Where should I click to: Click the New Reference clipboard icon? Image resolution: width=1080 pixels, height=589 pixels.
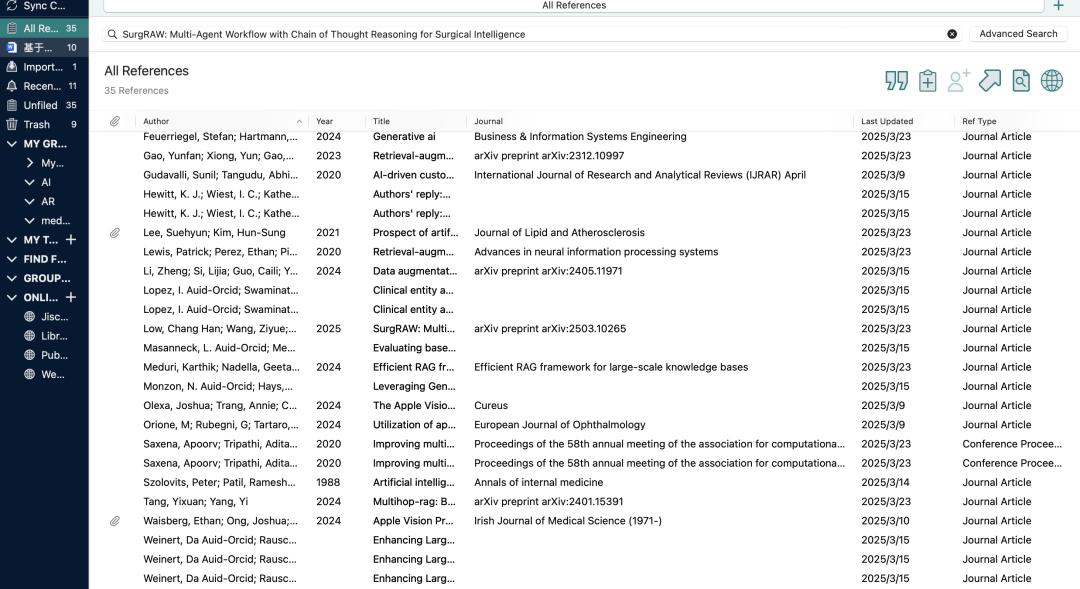tap(928, 81)
